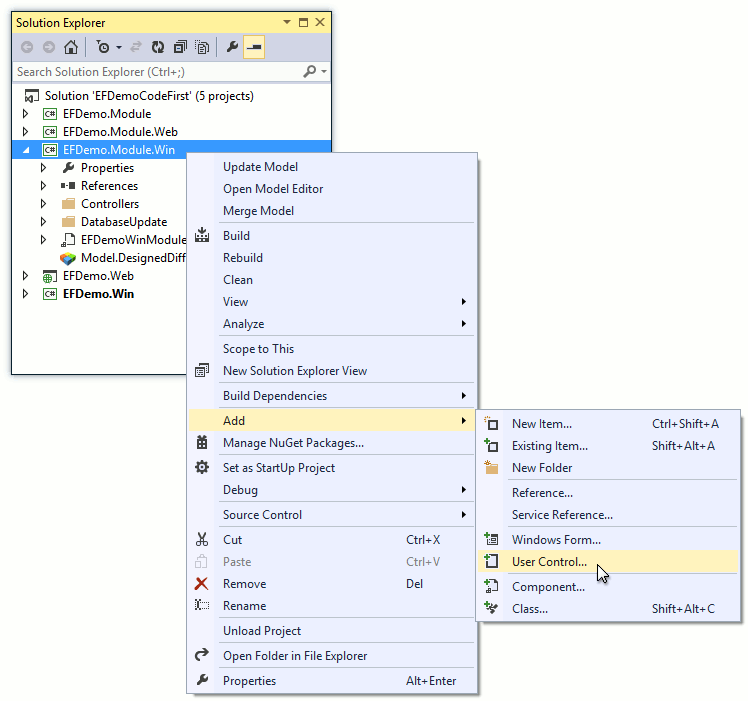Click the Search Solution Explorer input field
The height and width of the screenshot is (701, 748).
click(x=157, y=72)
